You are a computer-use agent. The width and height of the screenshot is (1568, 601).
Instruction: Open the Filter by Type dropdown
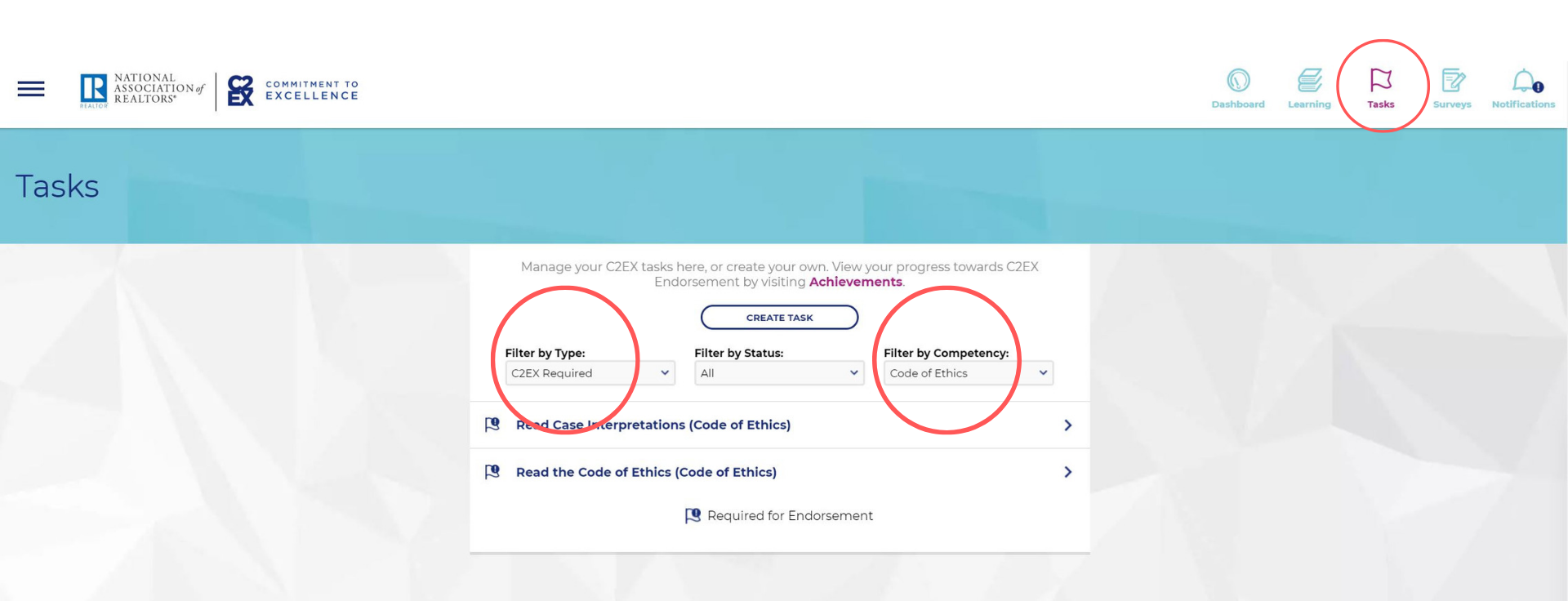pyautogui.click(x=590, y=373)
